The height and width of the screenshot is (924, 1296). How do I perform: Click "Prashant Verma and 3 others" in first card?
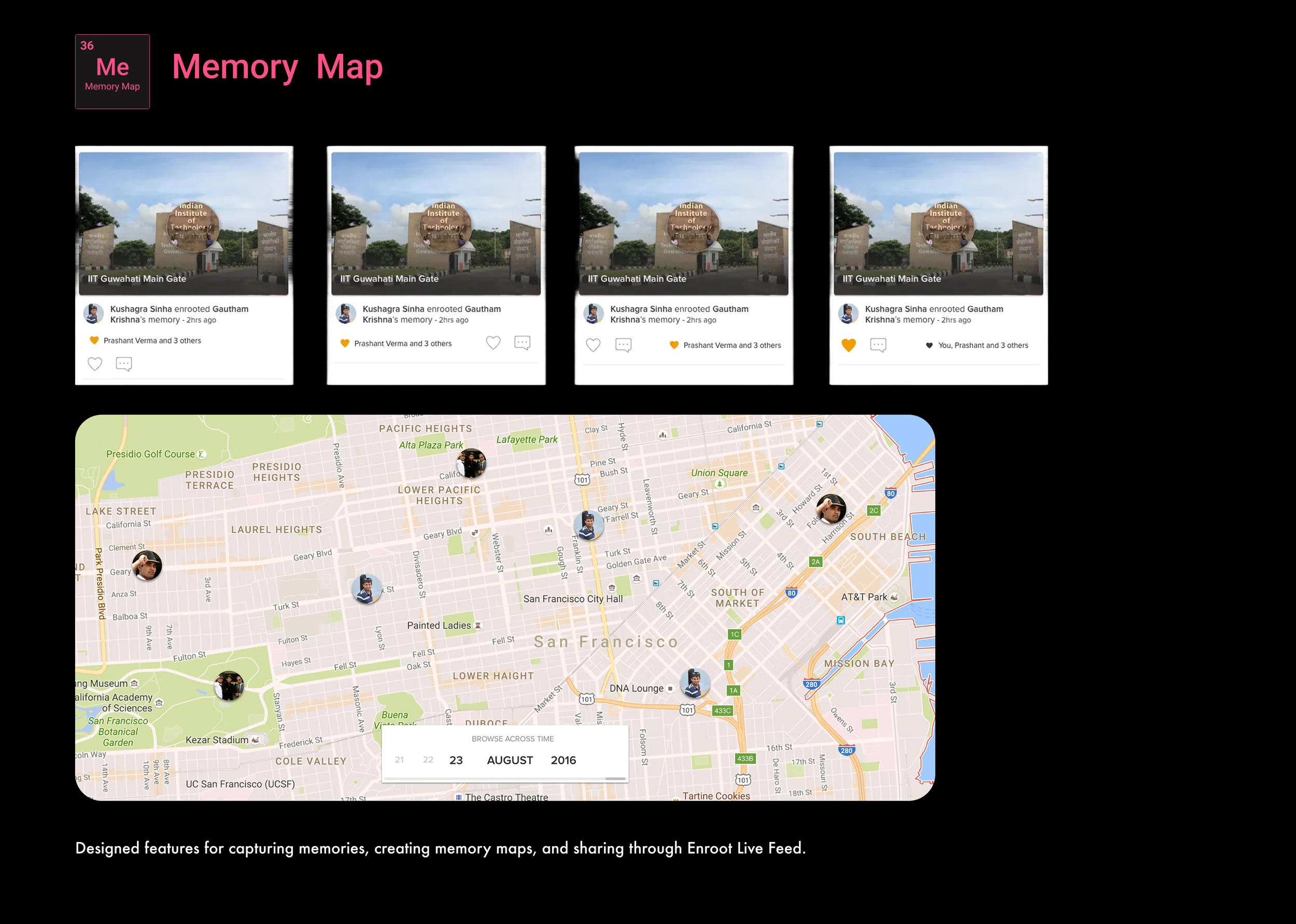tap(152, 341)
